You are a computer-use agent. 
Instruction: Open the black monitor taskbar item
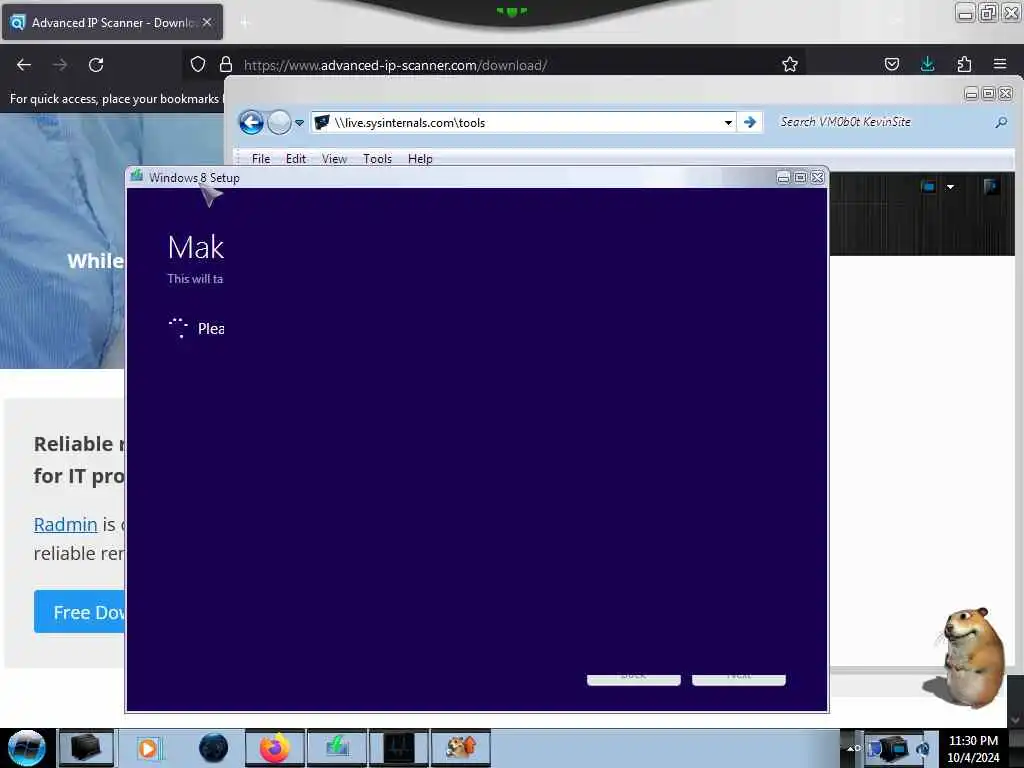tap(399, 748)
